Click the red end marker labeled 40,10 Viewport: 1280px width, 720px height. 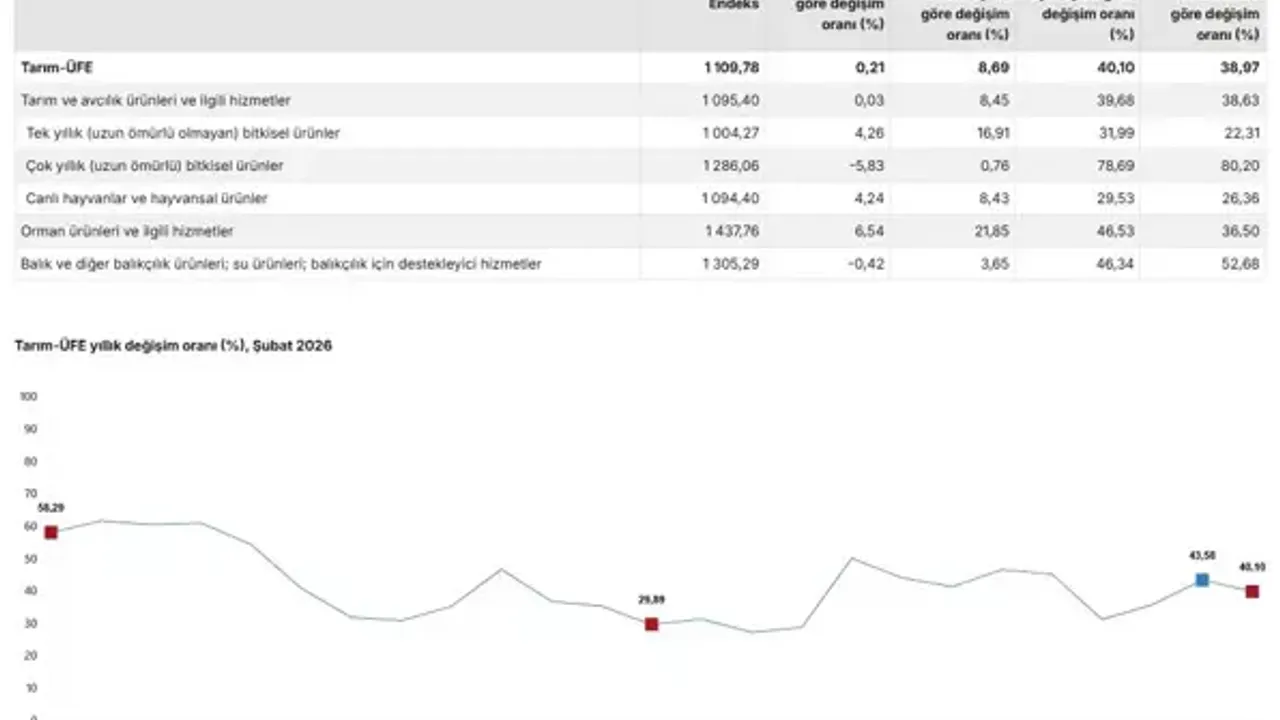click(1252, 592)
